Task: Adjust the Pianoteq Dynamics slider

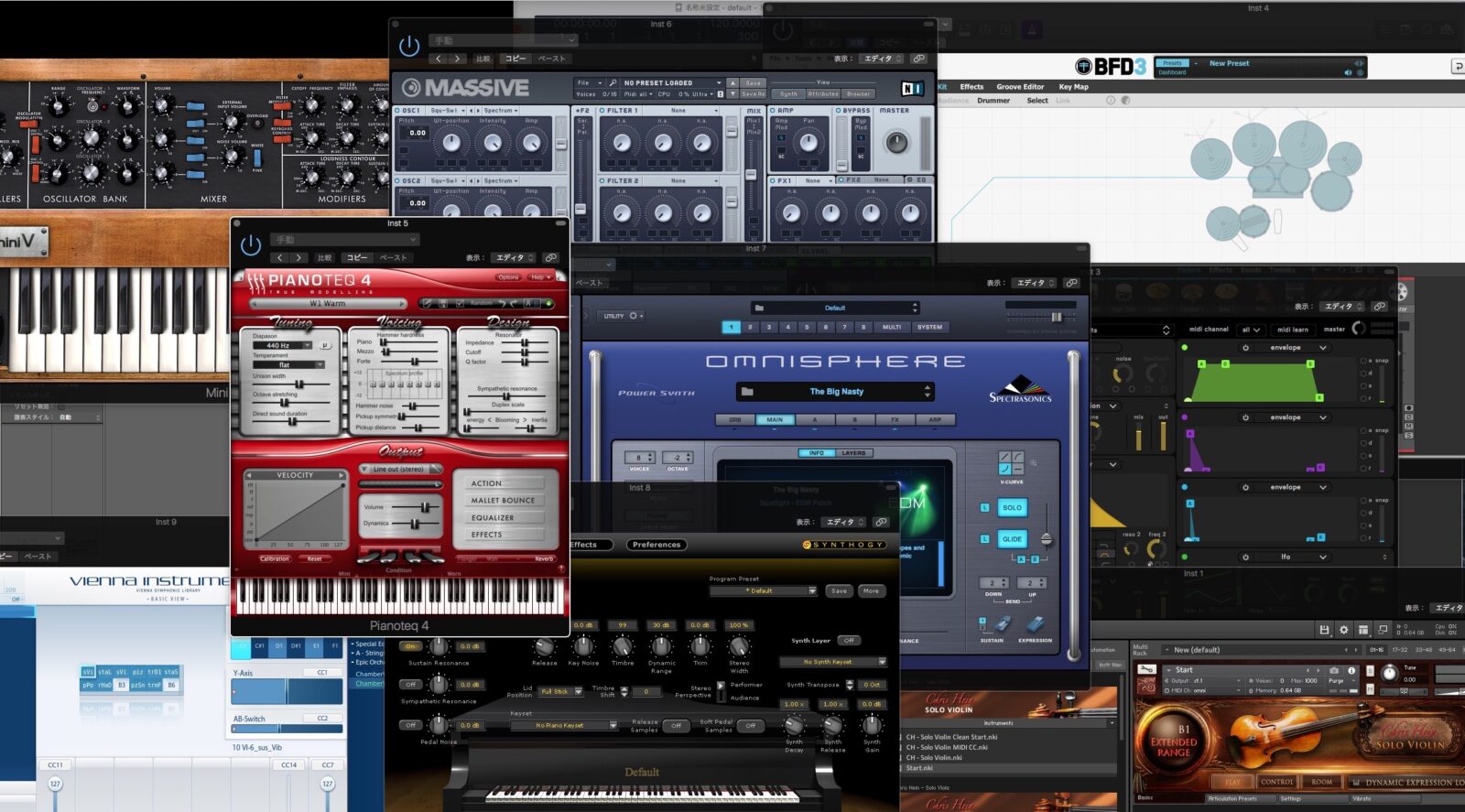Action: [x=415, y=524]
